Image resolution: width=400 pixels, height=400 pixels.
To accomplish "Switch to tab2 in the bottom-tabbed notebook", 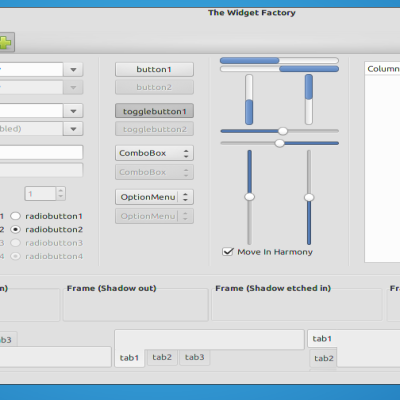I will point(162,357).
